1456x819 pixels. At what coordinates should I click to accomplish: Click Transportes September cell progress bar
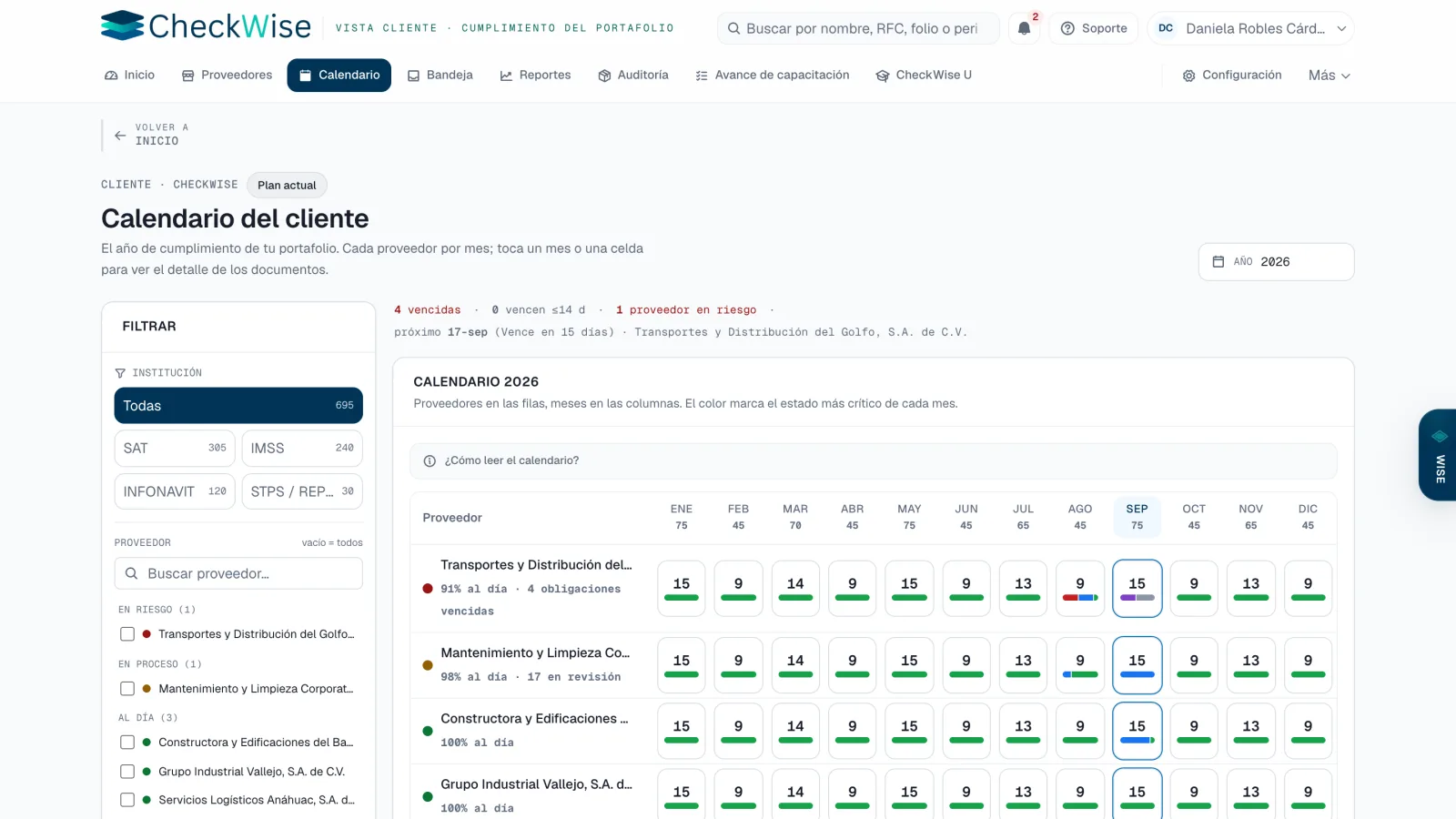[1137, 598]
